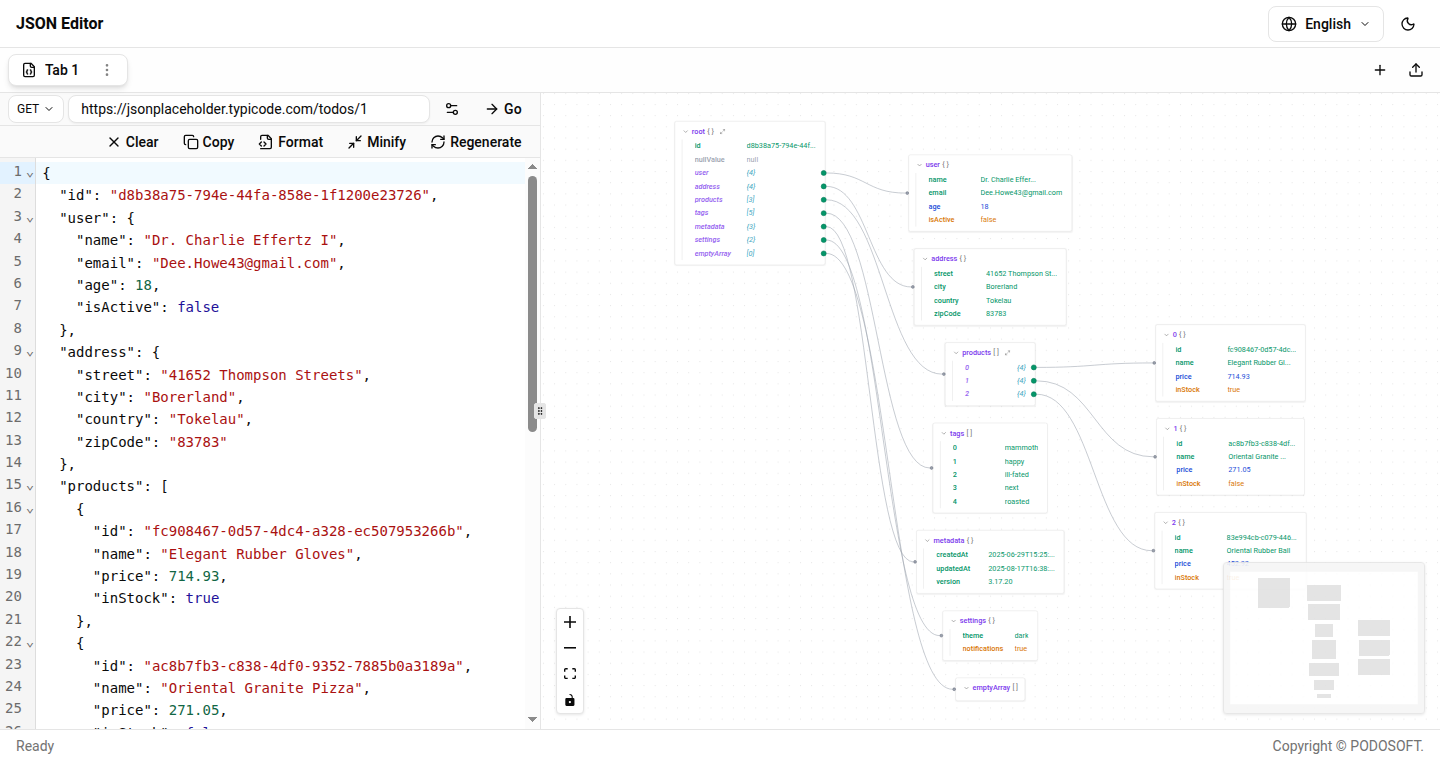
Task: Collapse the fold arrow at line 16
Action: point(30,509)
